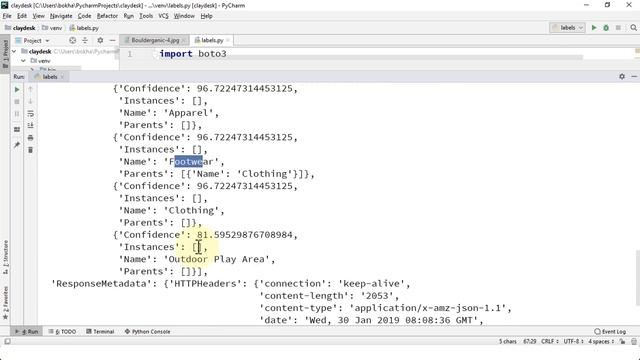Click claydesk breadcrumb in navigation bar

20,28
